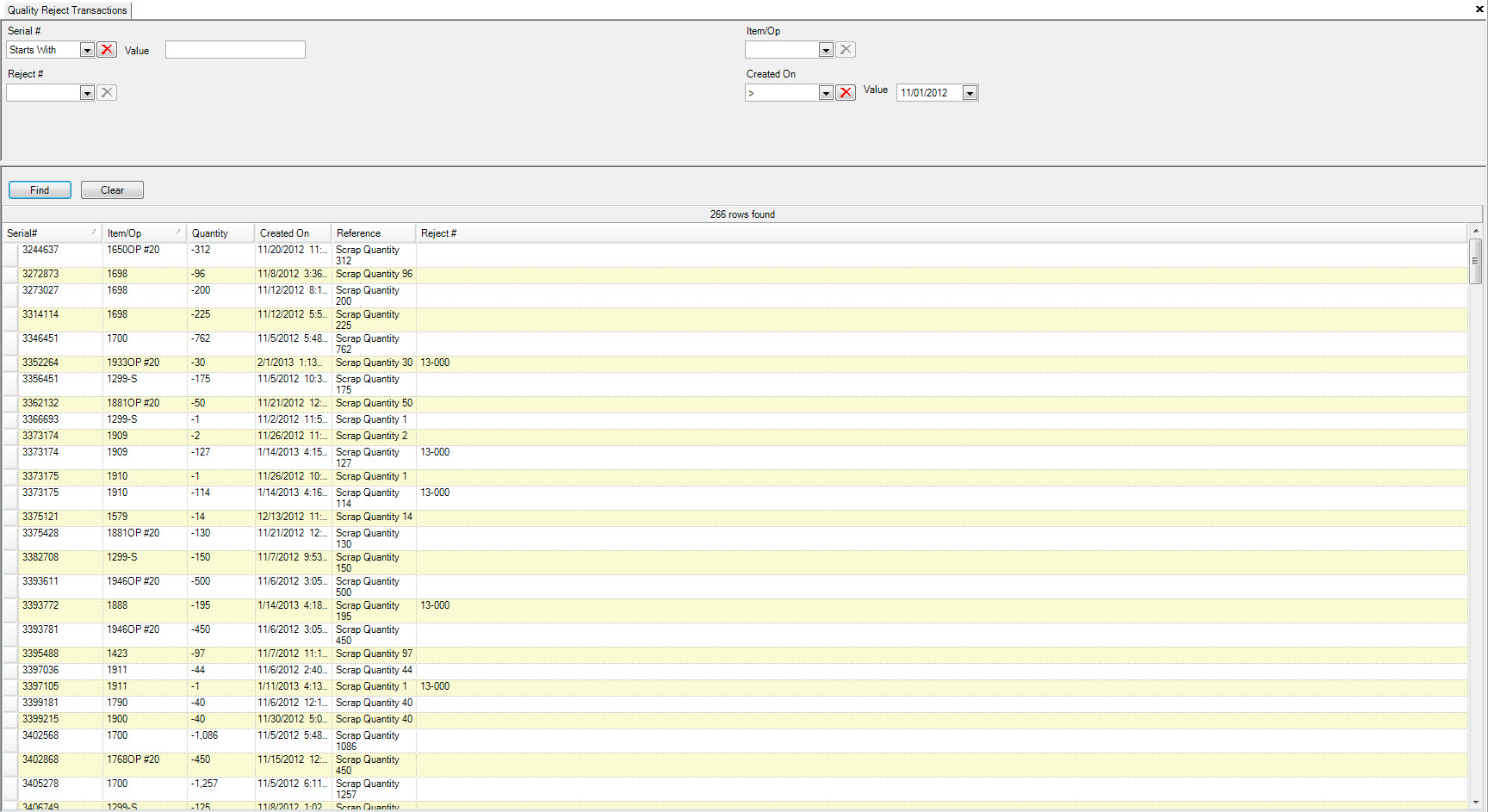Viewport: 1488px width, 812px height.
Task: Sort by Item/Op column header
Action: point(144,233)
